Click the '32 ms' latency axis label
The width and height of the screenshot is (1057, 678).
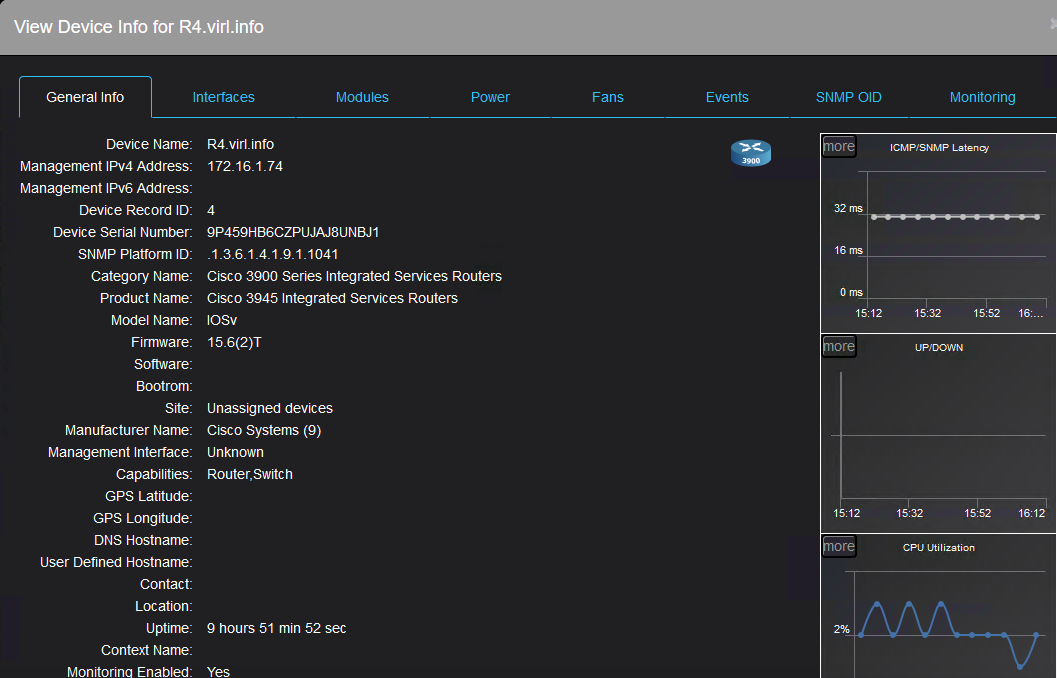848,208
